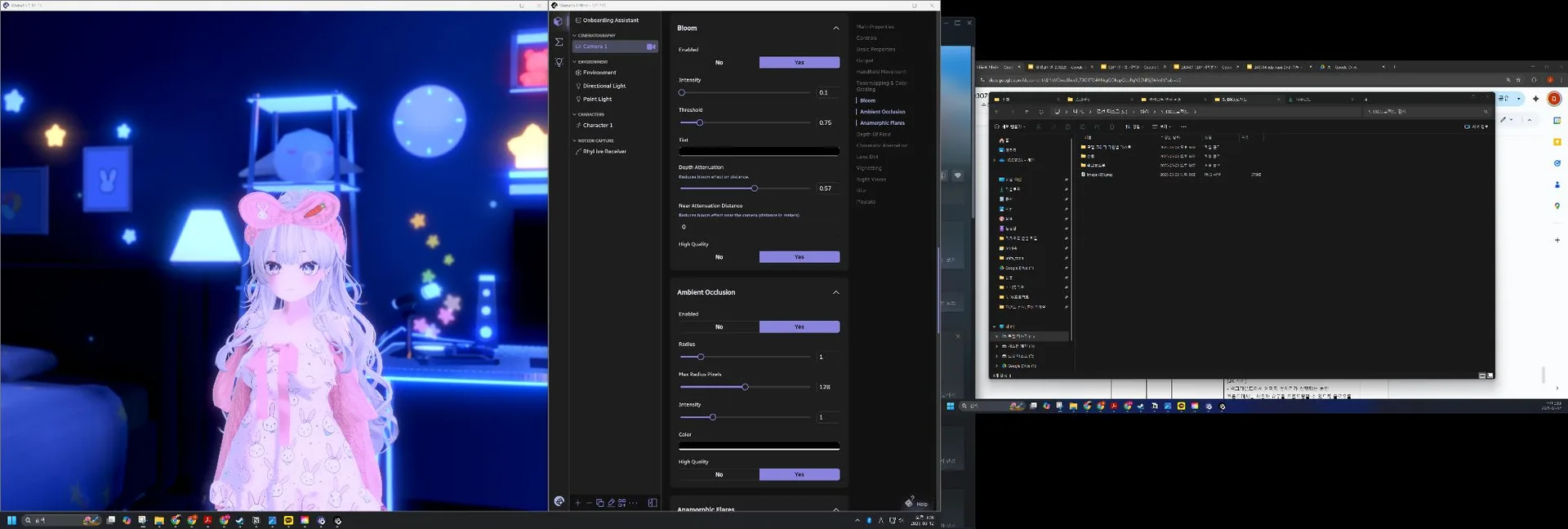Open the lightbulb sidebar icon
This screenshot has height=529, width=1568.
[559, 62]
